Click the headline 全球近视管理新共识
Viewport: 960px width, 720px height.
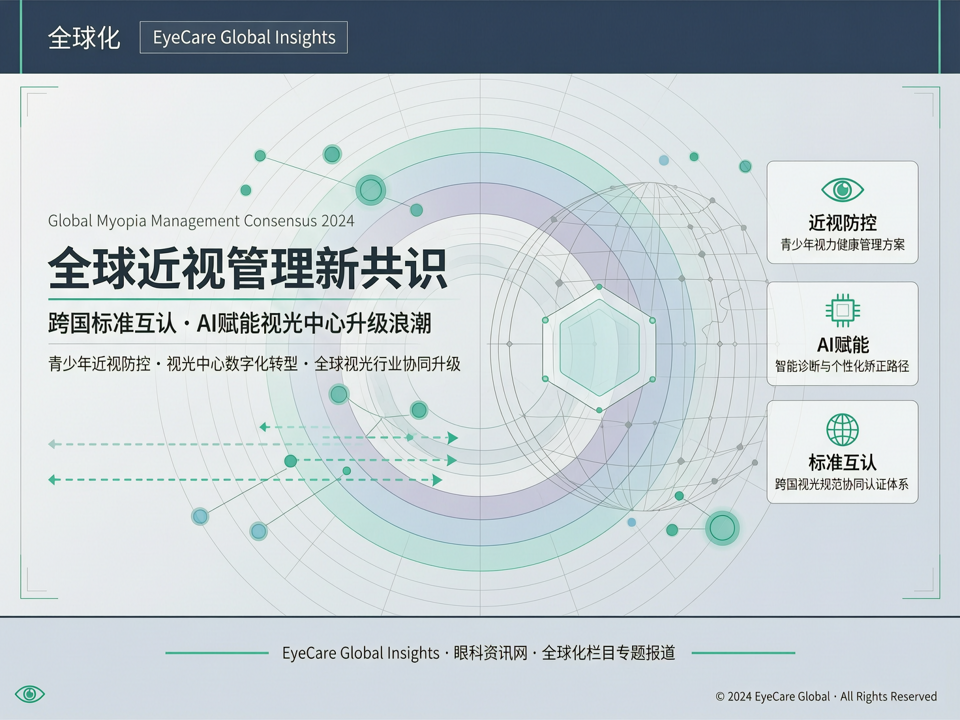click(x=247, y=268)
